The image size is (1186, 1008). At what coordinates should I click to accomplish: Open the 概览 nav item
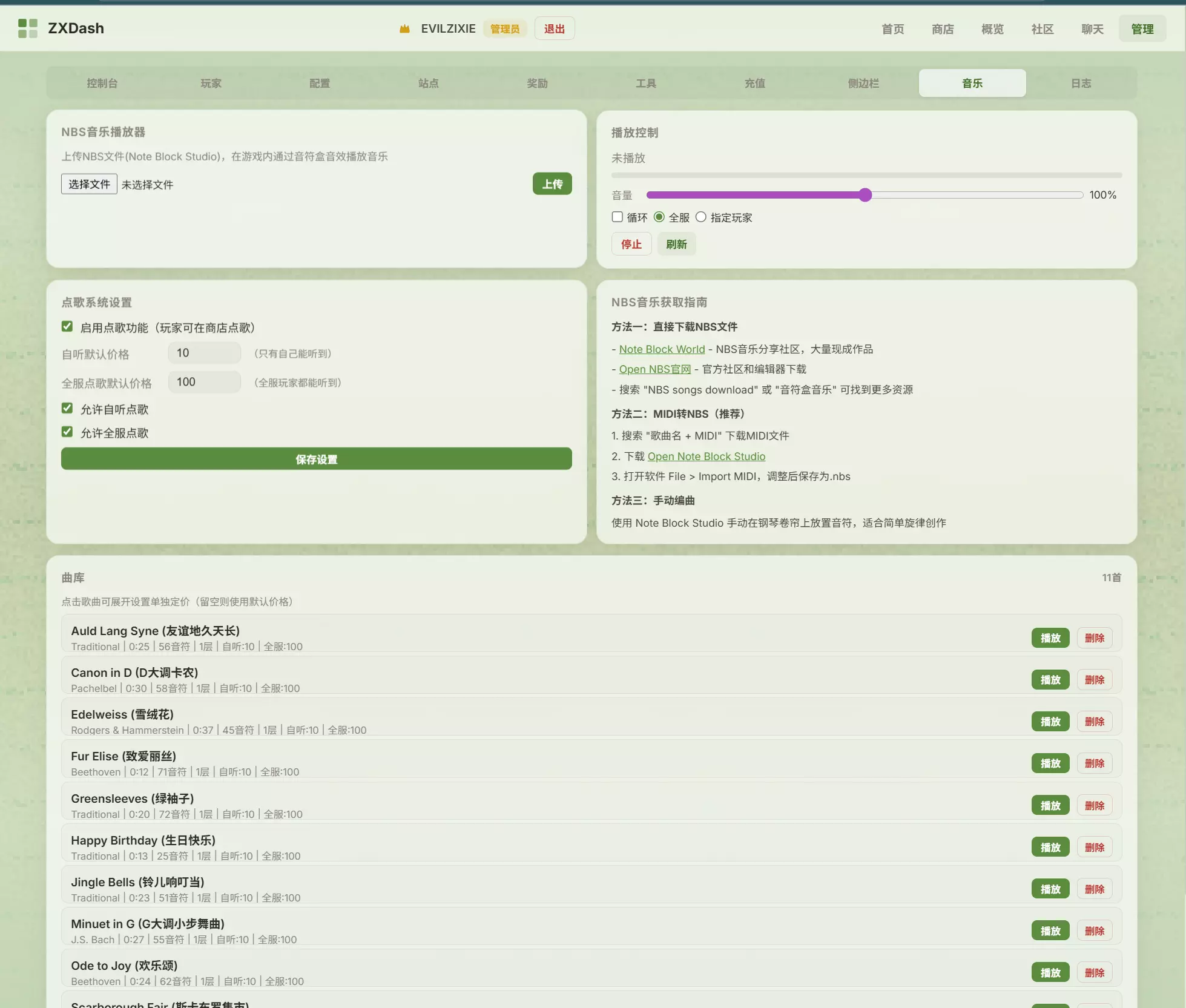tap(992, 29)
